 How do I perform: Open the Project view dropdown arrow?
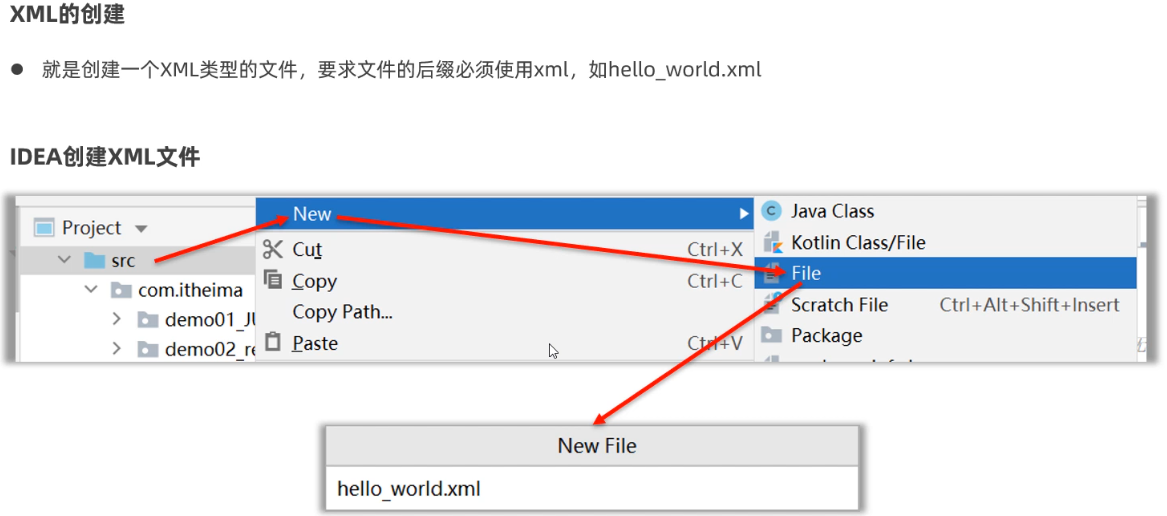coord(141,229)
